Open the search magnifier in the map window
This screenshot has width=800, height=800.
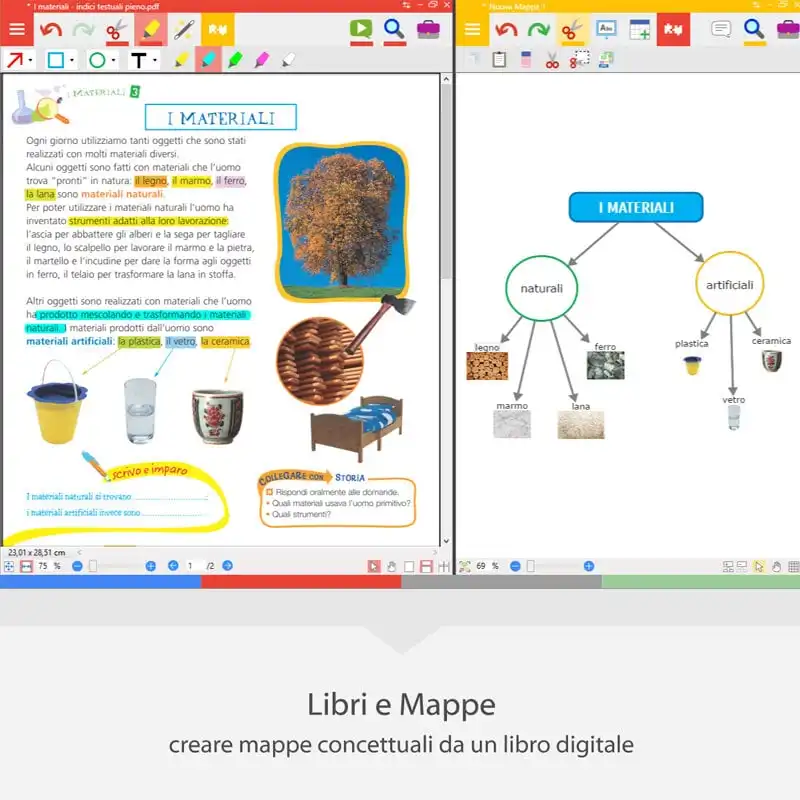click(x=754, y=29)
